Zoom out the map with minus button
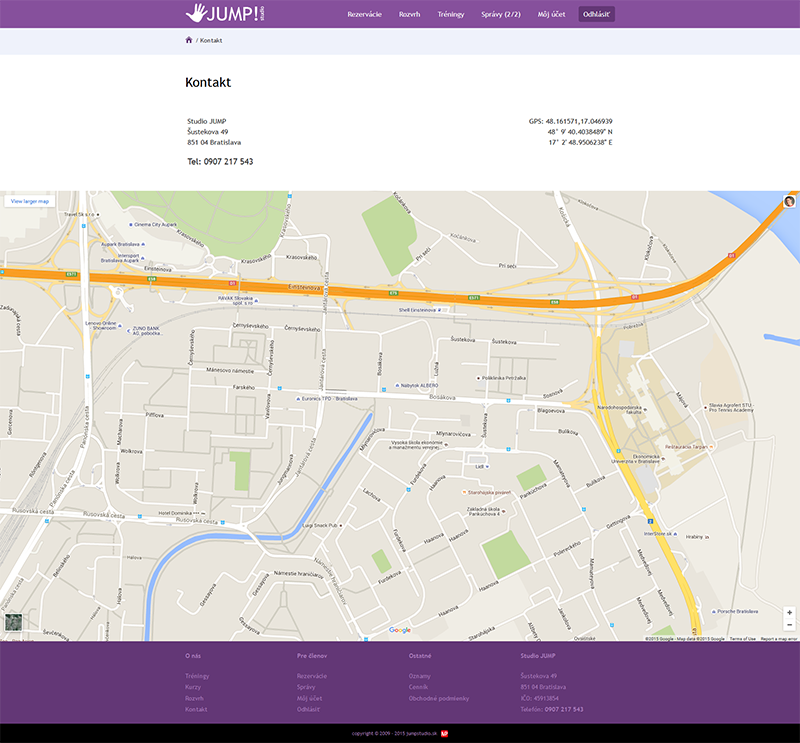Screen dimensions: 800x743 (x=789, y=625)
